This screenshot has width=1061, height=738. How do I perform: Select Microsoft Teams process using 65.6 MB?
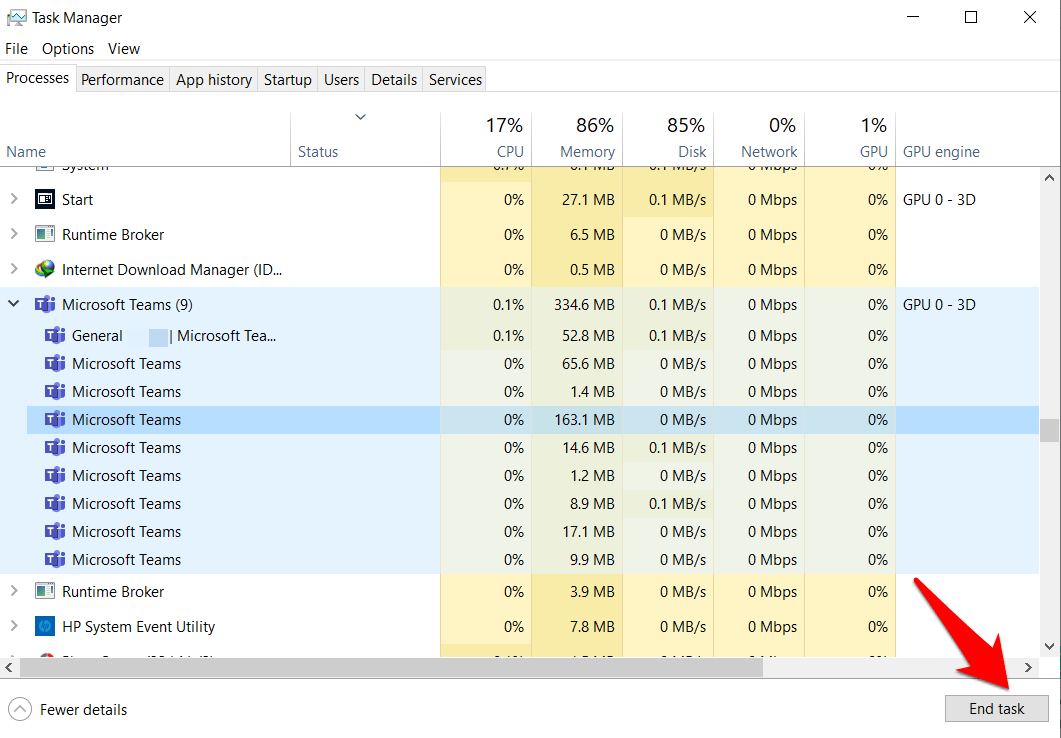click(126, 364)
